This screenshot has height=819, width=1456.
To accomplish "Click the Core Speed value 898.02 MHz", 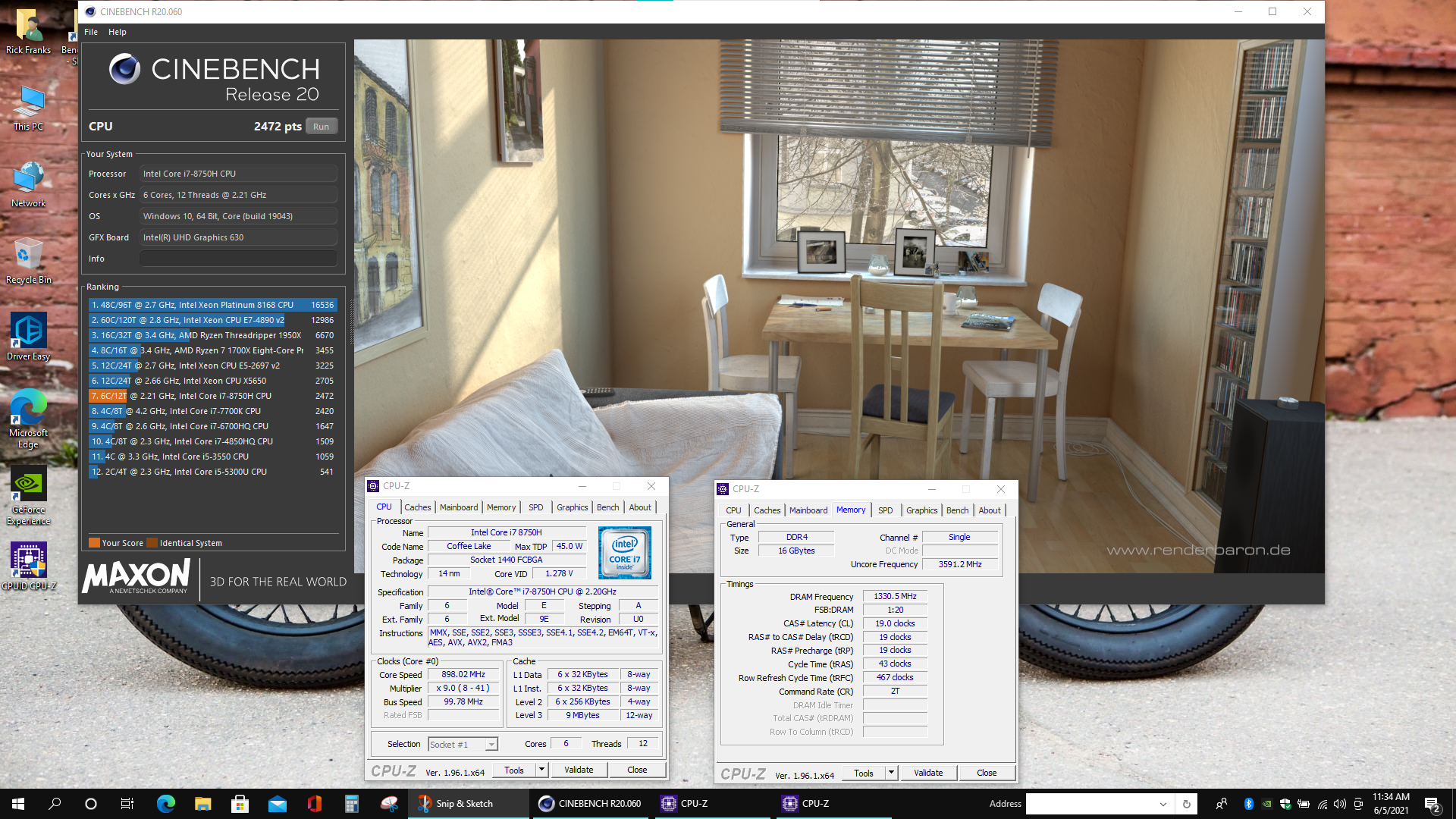I will point(463,674).
